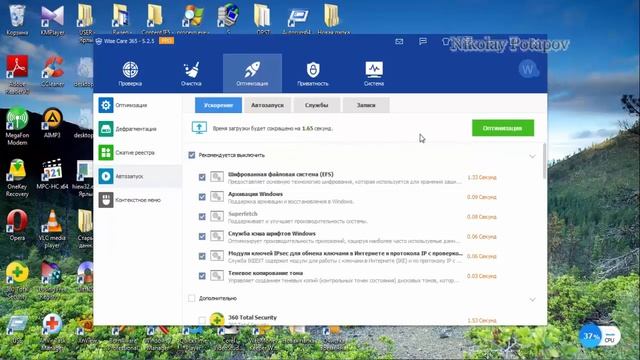The height and width of the screenshot is (360, 640).
Task: Click the 37% CPU floating widget
Action: coord(599,336)
